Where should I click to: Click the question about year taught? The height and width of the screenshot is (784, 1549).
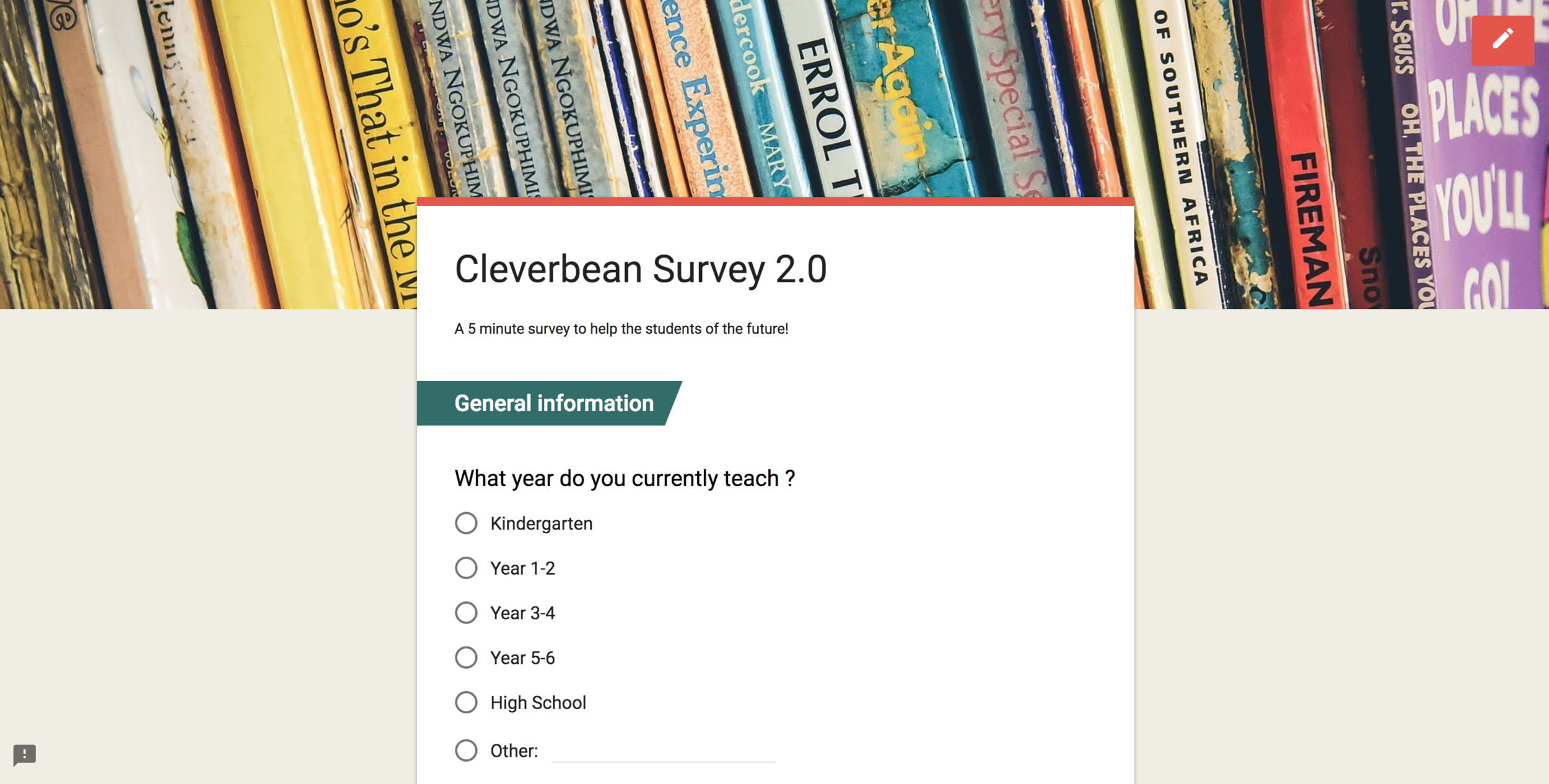[625, 479]
